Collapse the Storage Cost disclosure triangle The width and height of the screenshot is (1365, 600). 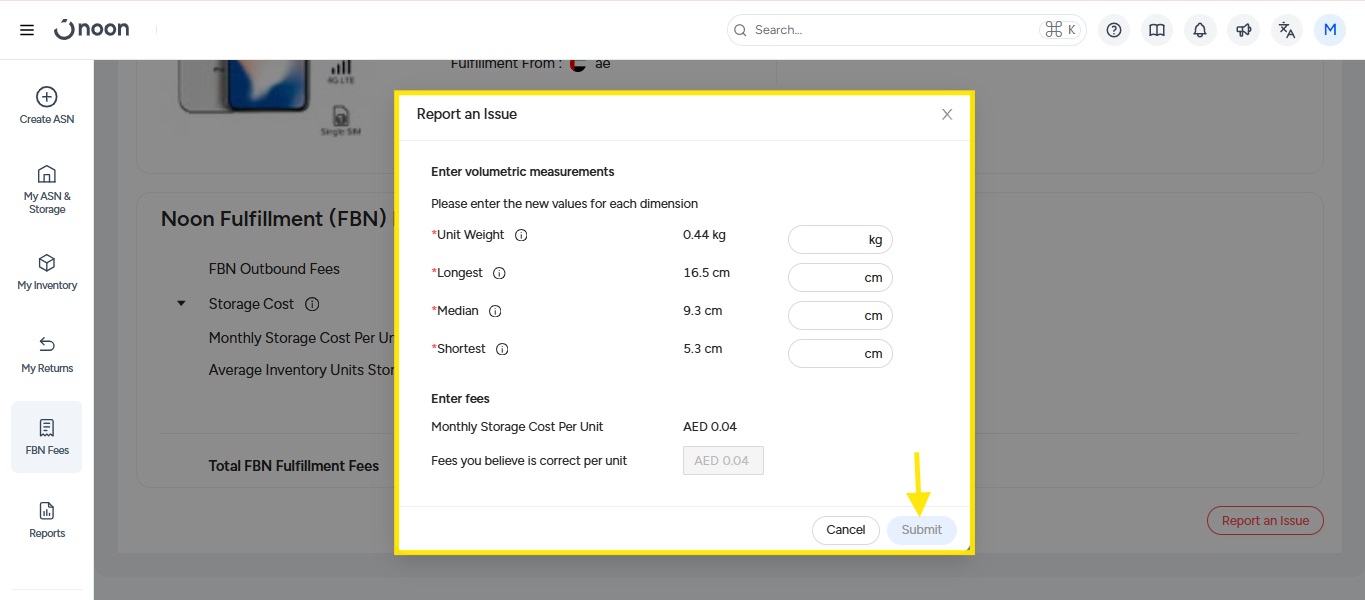pos(181,304)
